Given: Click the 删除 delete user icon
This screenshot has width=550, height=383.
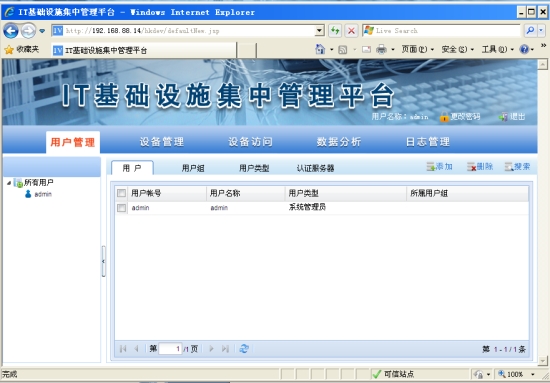Looking at the screenshot, I should (x=471, y=167).
